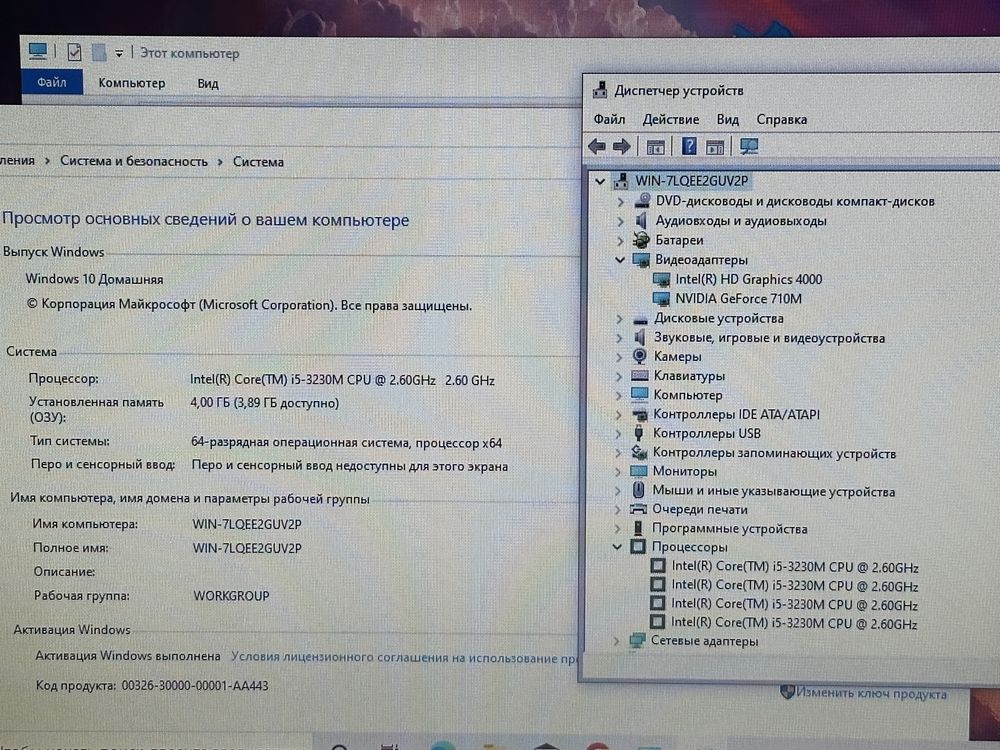Open the license agreement terms link
The height and width of the screenshot is (750, 1000).
click(404, 658)
